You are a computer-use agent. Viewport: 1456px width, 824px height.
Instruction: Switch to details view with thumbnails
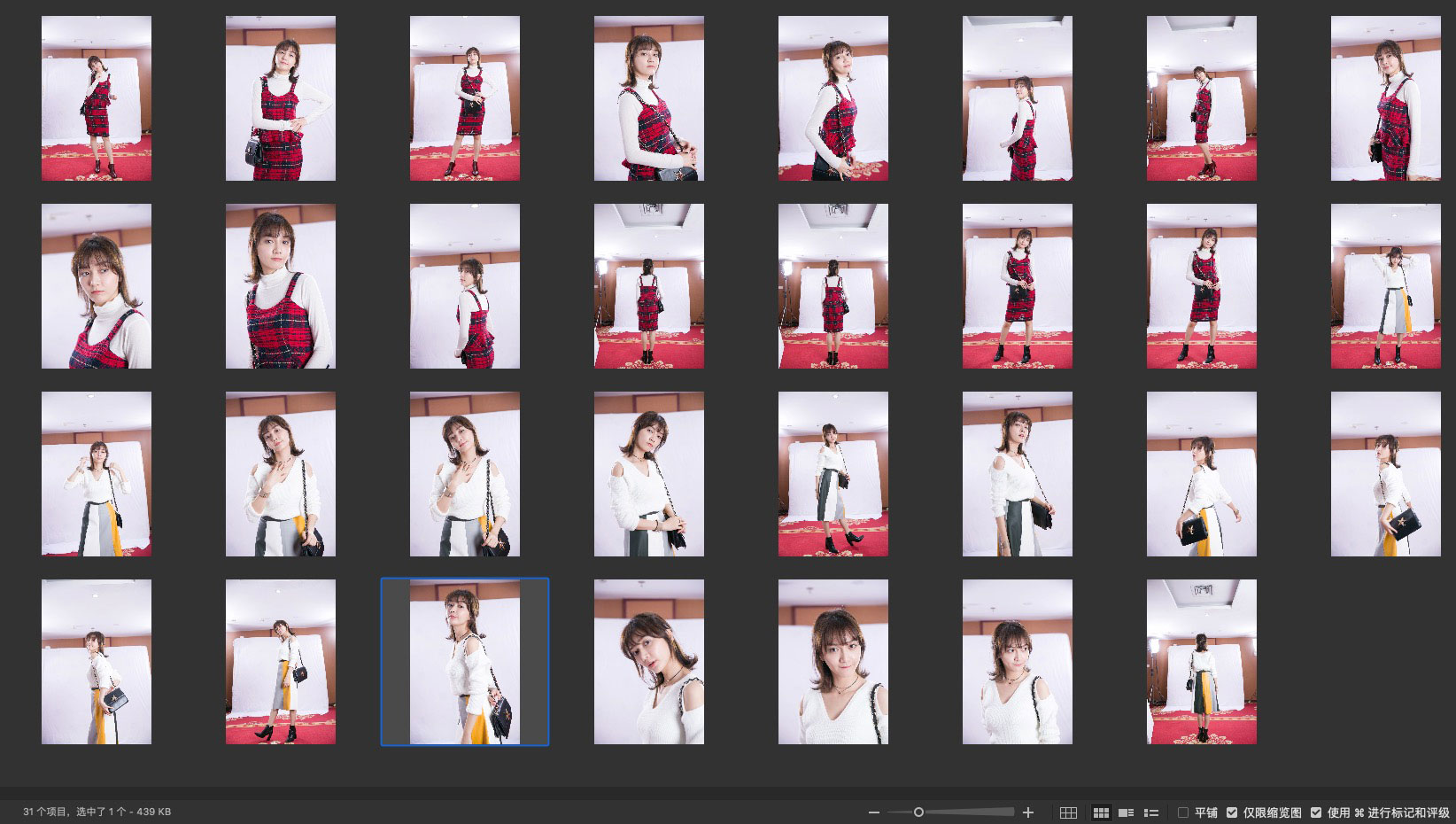[1127, 812]
